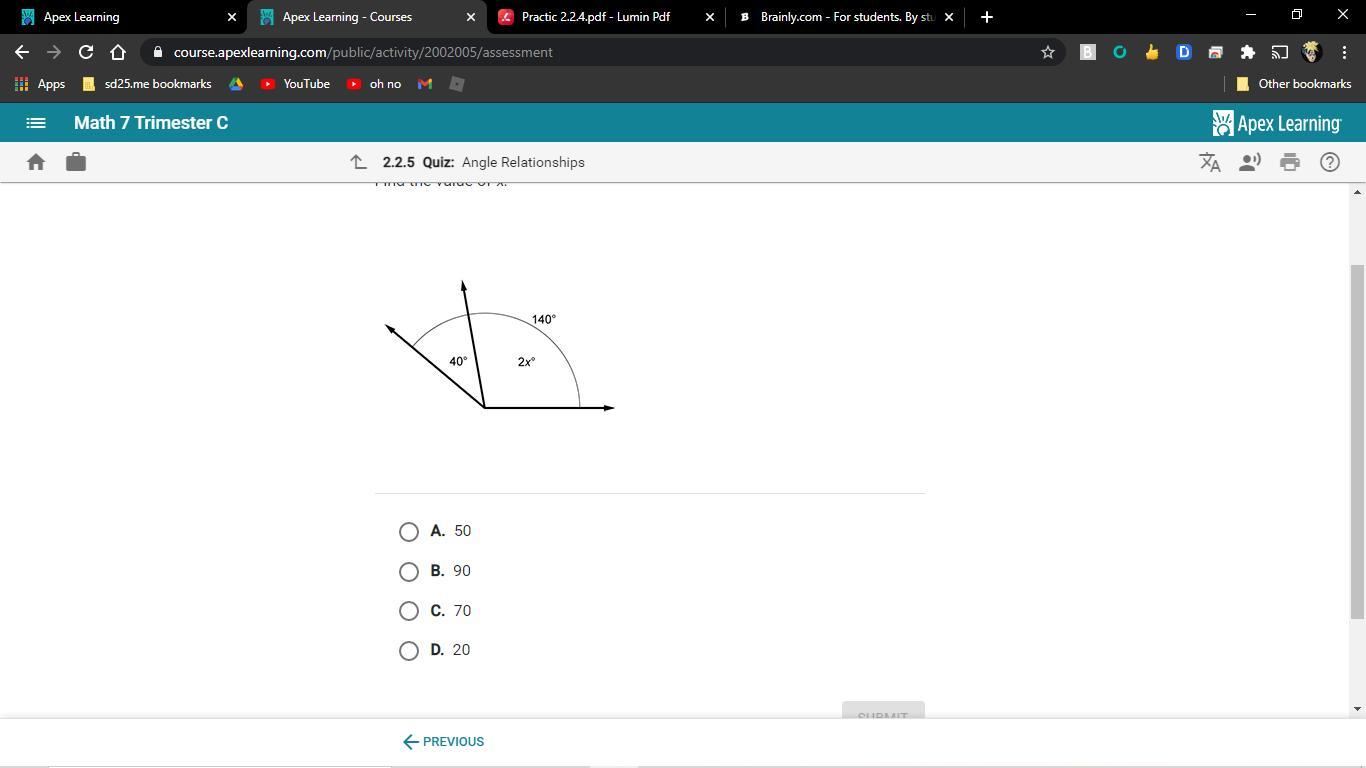This screenshot has width=1366, height=768.
Task: Click the Cast media icon
Action: coord(1280,52)
